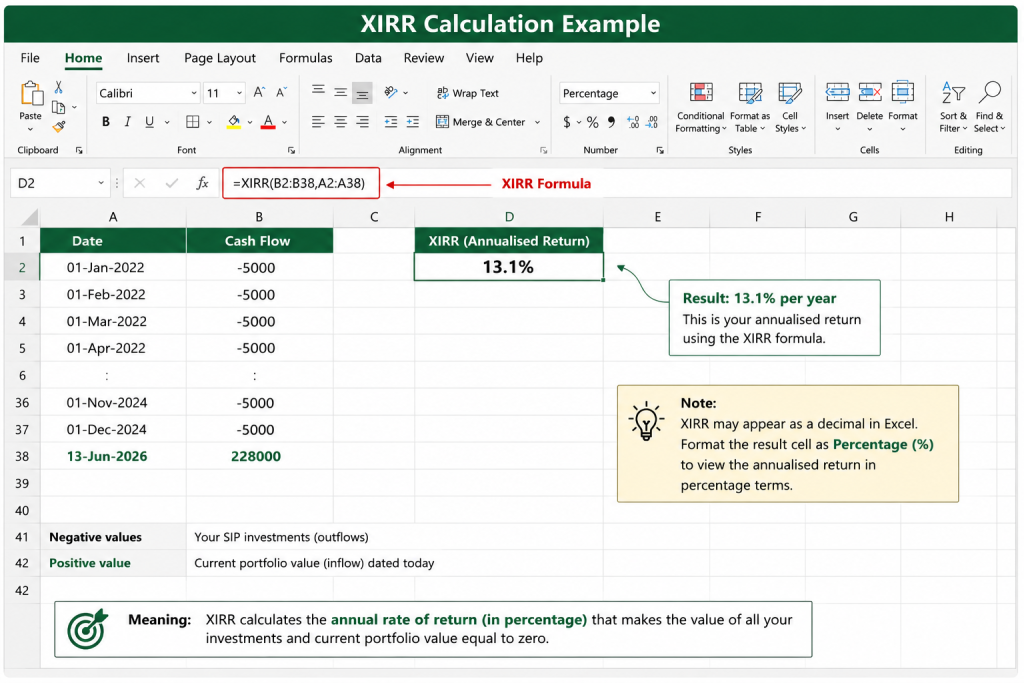Increase font size with the larger A
The image size is (1024, 683).
point(259,93)
